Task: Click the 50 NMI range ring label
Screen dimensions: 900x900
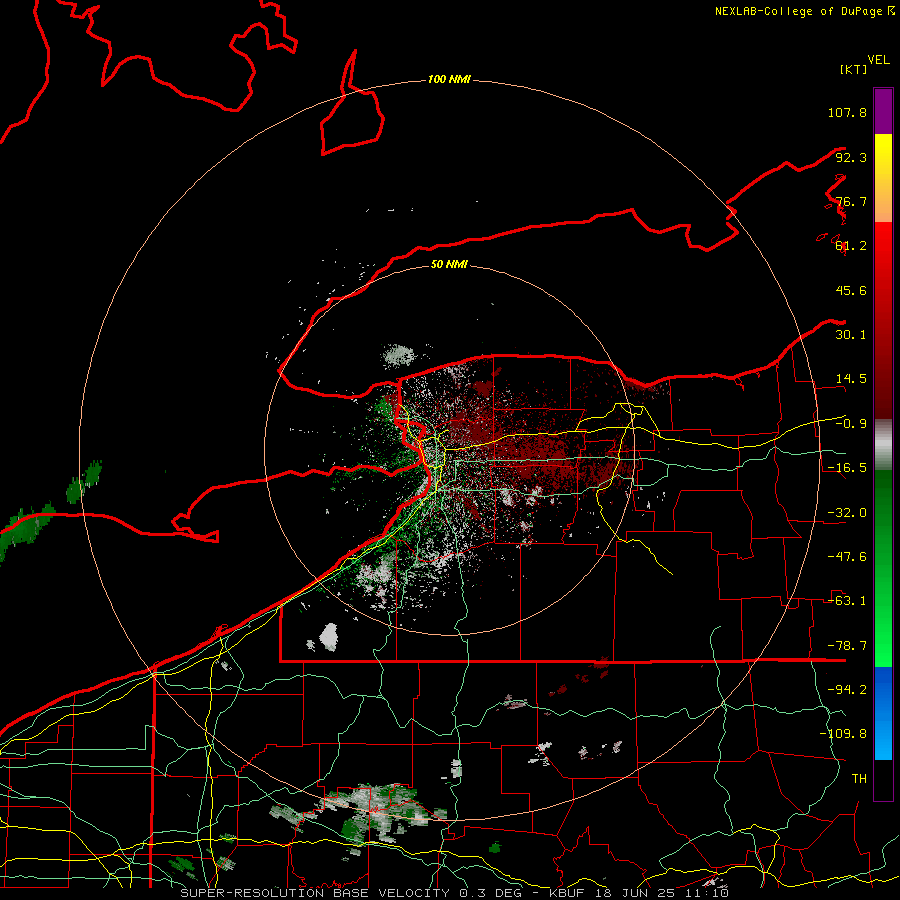Action: [449, 264]
